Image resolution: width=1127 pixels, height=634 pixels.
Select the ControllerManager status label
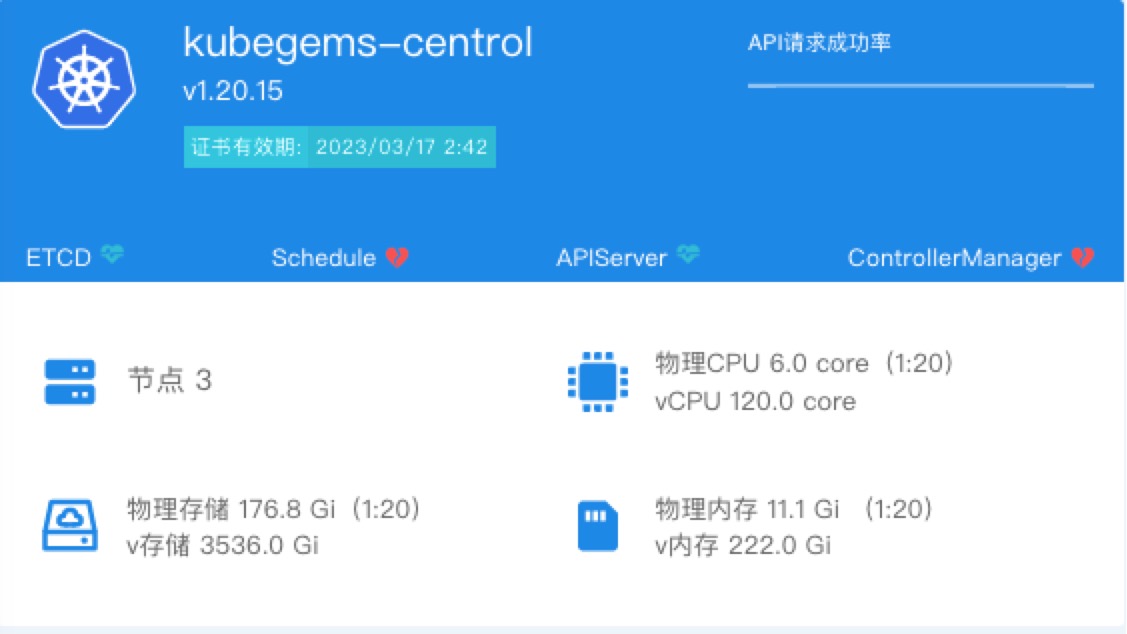coord(954,257)
